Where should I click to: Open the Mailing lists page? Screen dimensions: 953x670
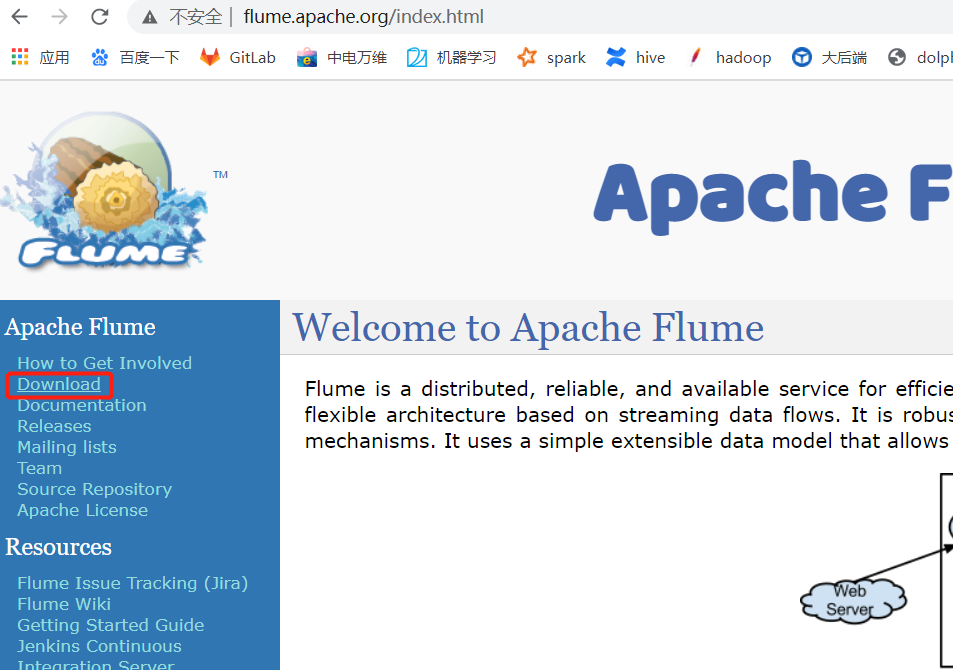pos(66,447)
